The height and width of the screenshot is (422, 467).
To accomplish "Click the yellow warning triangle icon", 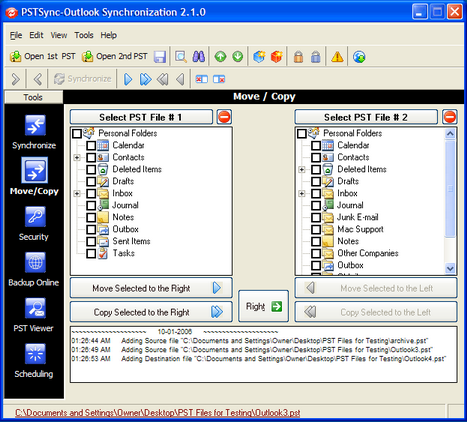I will [x=337, y=57].
